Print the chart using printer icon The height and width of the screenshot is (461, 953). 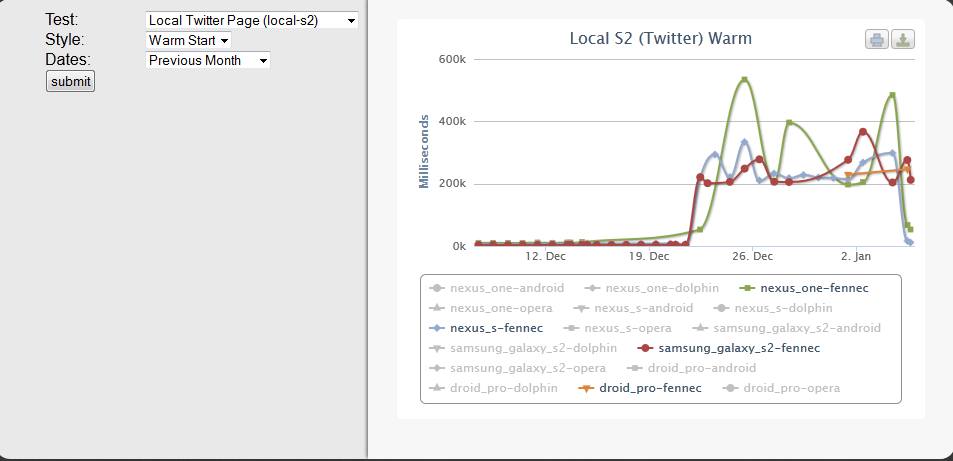tap(877, 40)
